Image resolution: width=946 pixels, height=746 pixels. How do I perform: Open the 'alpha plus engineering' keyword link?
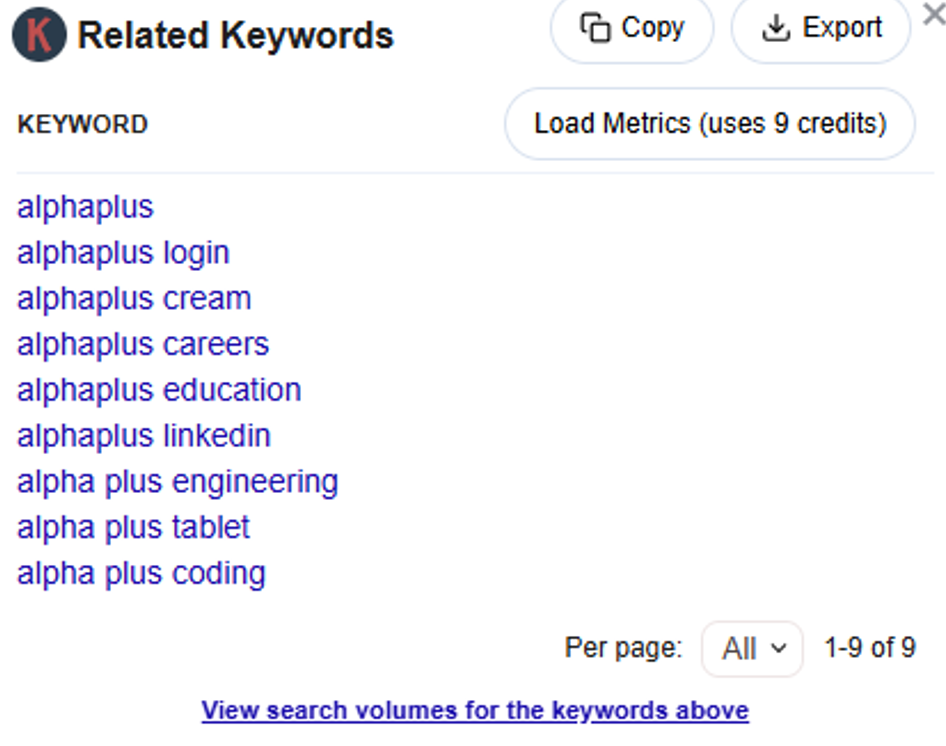(x=178, y=482)
